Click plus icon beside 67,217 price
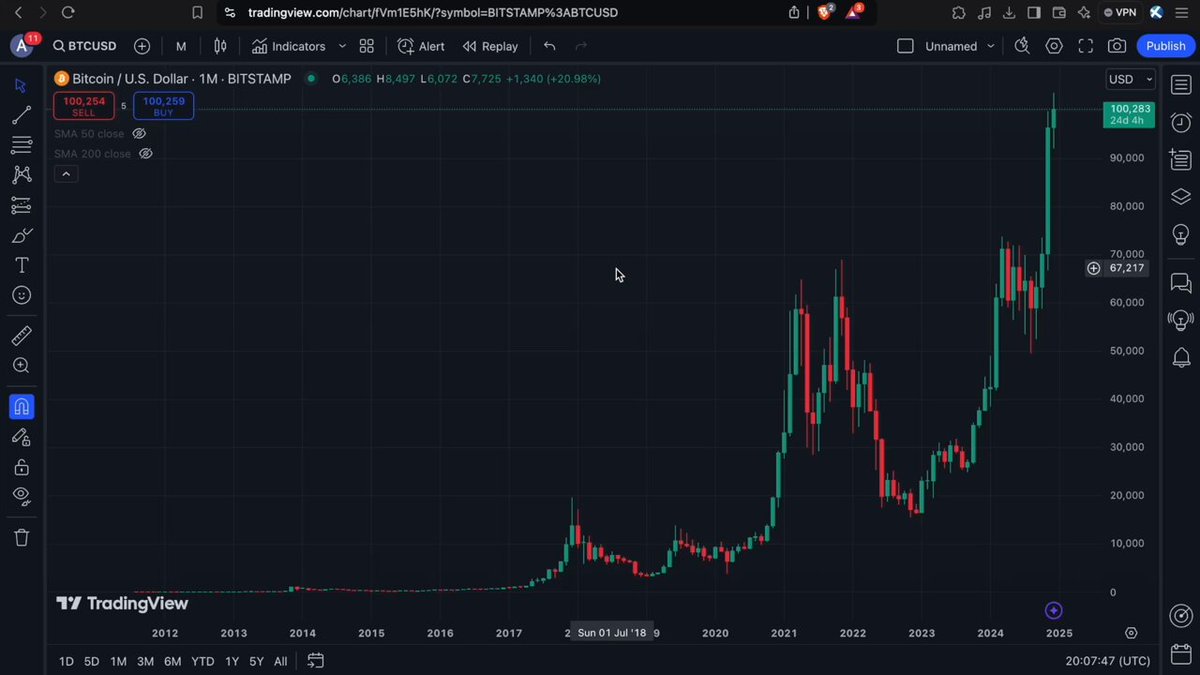1200x675 pixels. click(1093, 268)
